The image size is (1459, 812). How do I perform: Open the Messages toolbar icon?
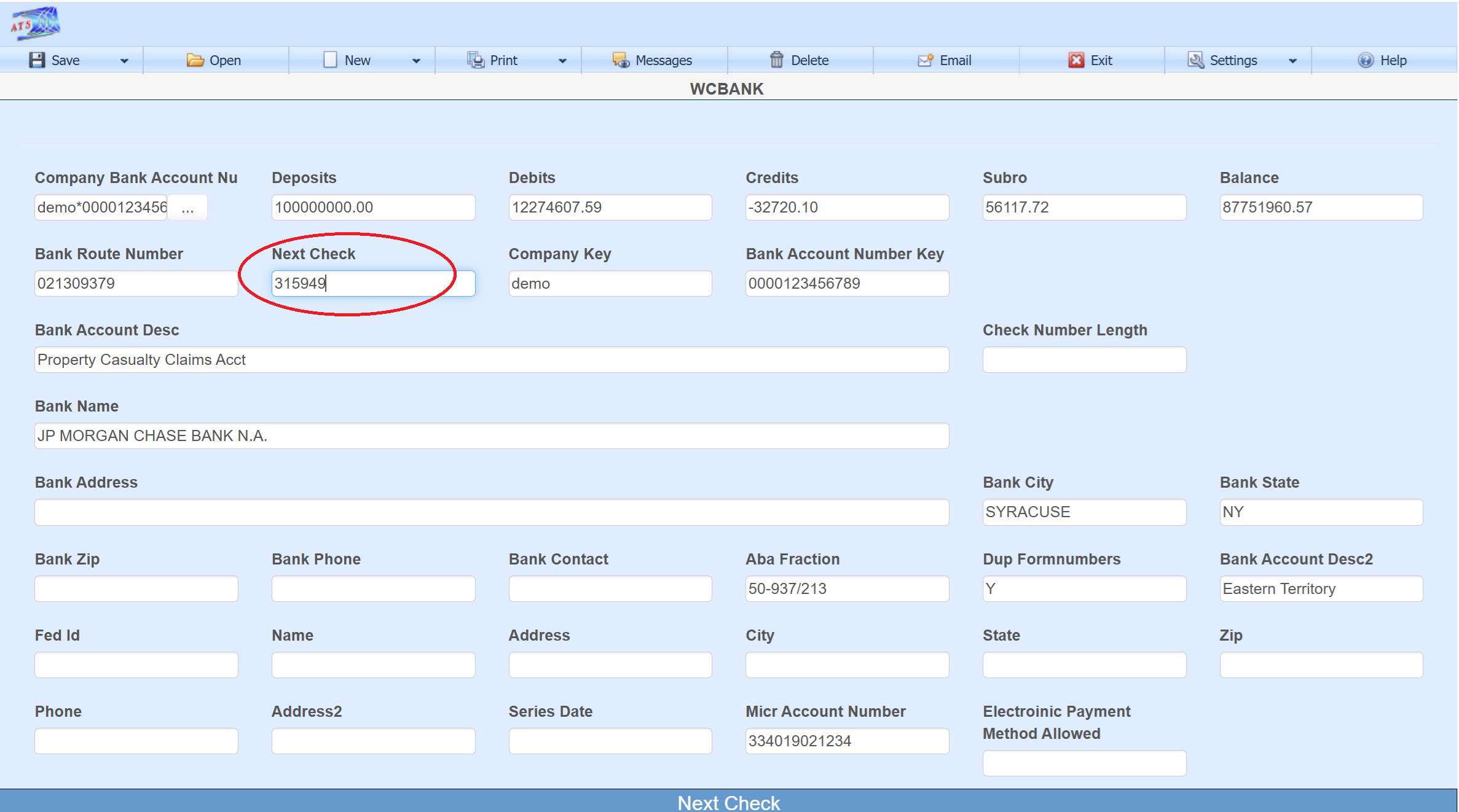(621, 60)
